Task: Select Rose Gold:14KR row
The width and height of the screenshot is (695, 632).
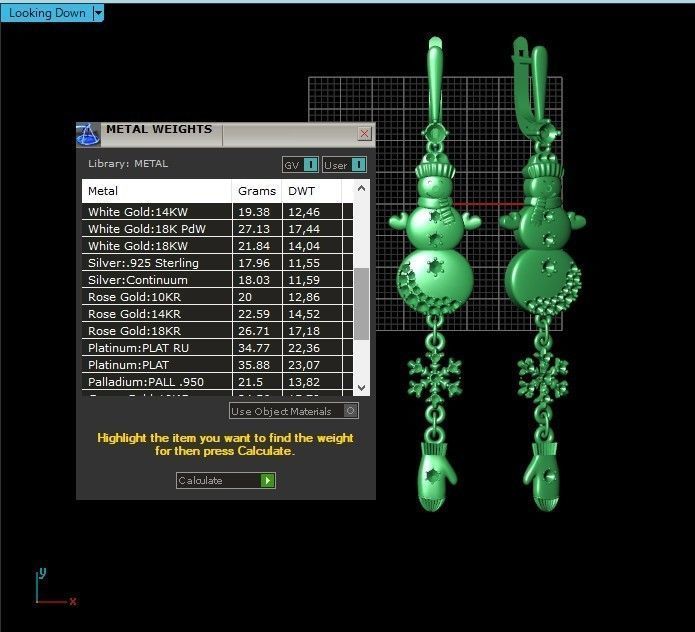Action: 217,314
